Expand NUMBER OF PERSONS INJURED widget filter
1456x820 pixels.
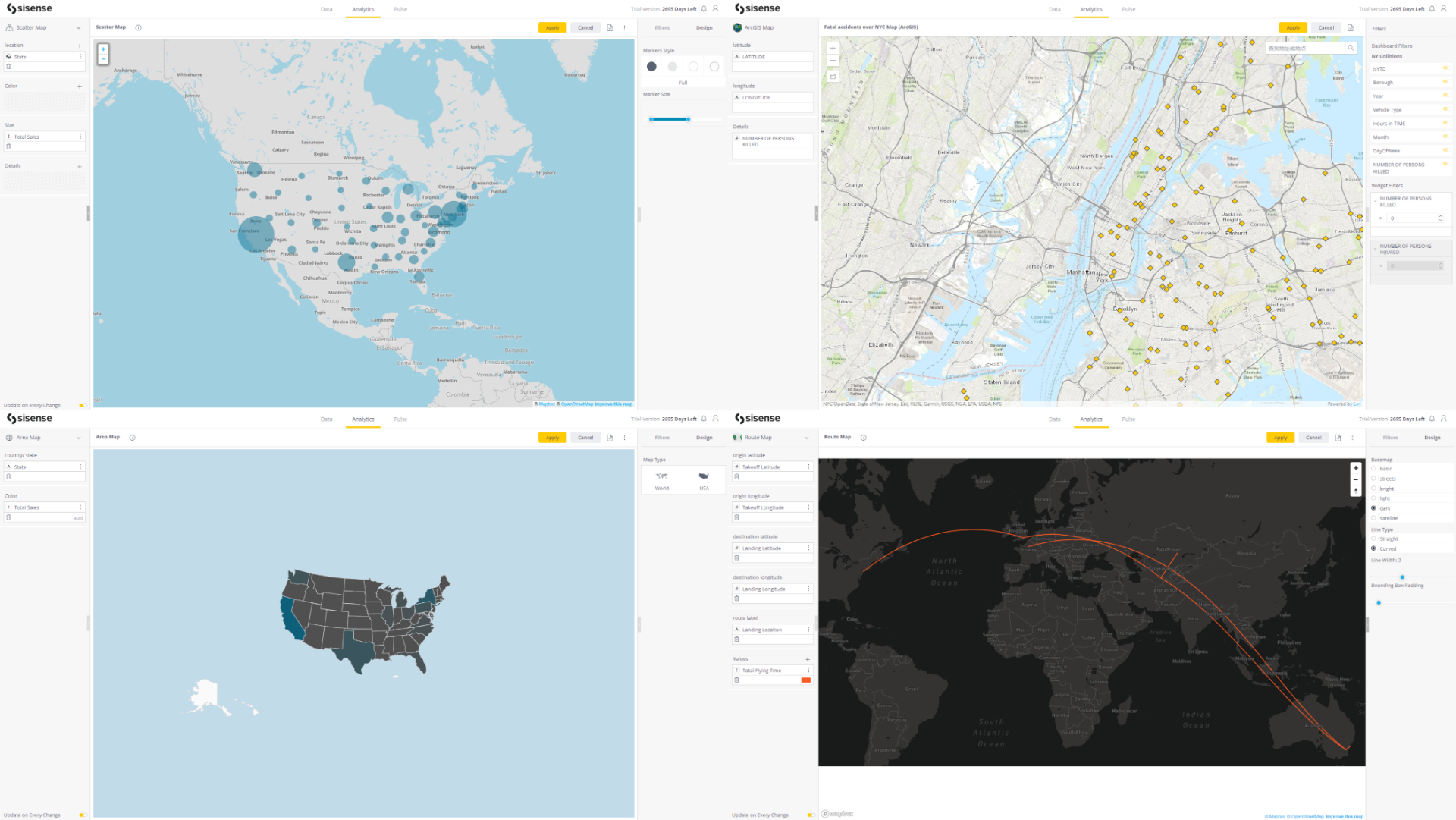(x=1375, y=249)
